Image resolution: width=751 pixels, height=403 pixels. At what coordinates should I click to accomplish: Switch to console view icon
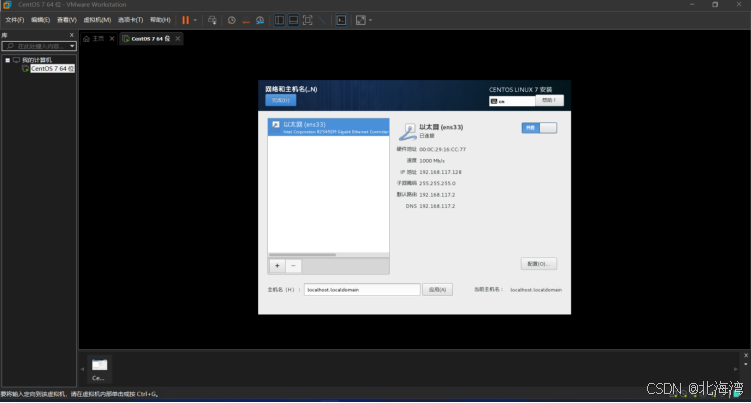click(x=341, y=20)
